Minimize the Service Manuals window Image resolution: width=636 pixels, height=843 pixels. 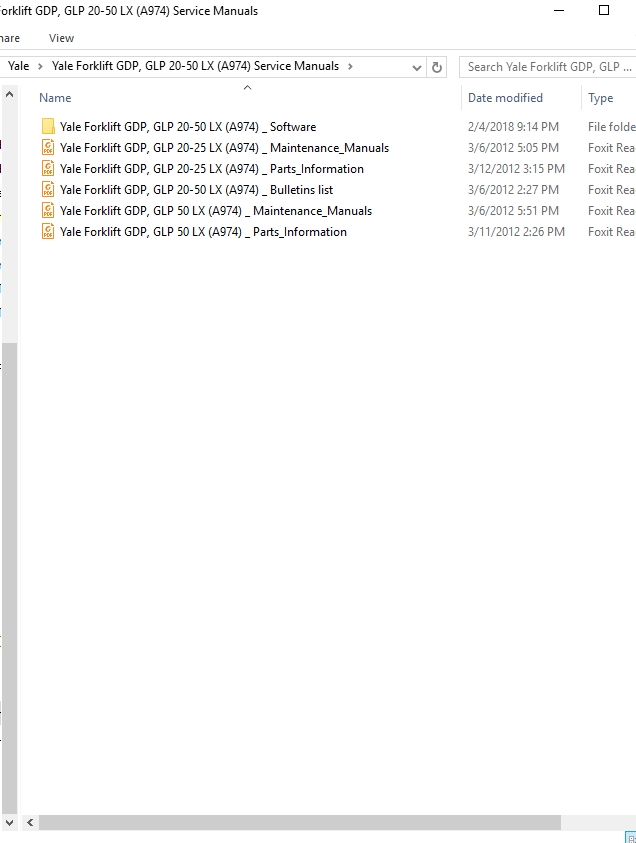point(559,10)
